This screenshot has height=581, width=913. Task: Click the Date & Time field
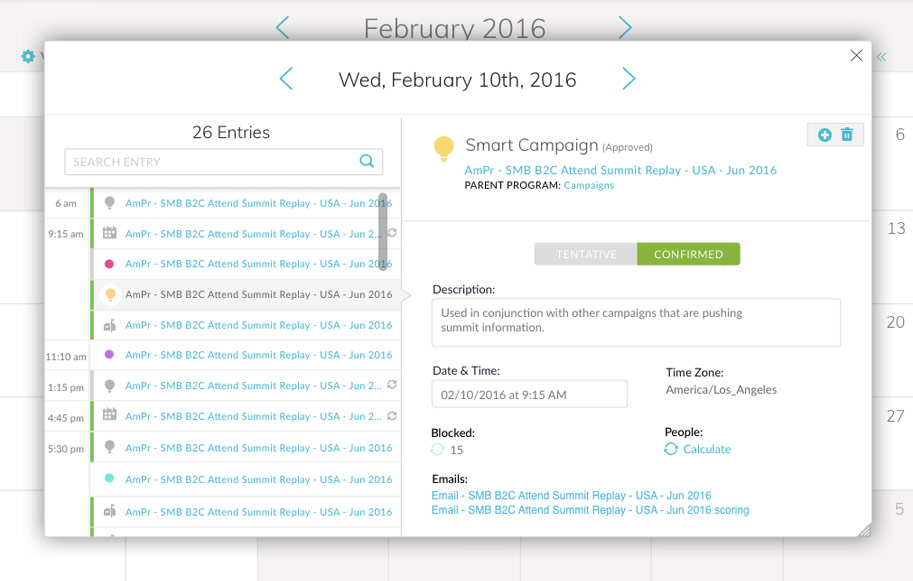(529, 394)
